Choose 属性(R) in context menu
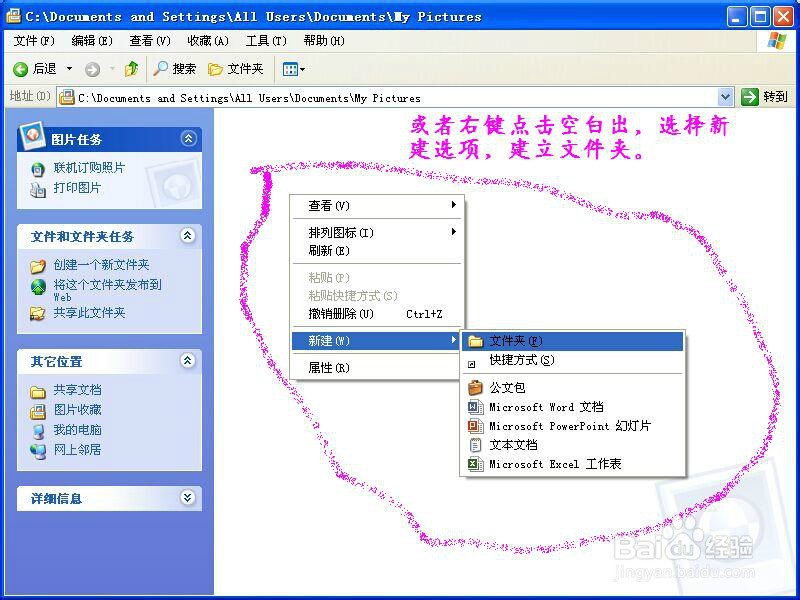This screenshot has width=800, height=600. click(x=377, y=368)
